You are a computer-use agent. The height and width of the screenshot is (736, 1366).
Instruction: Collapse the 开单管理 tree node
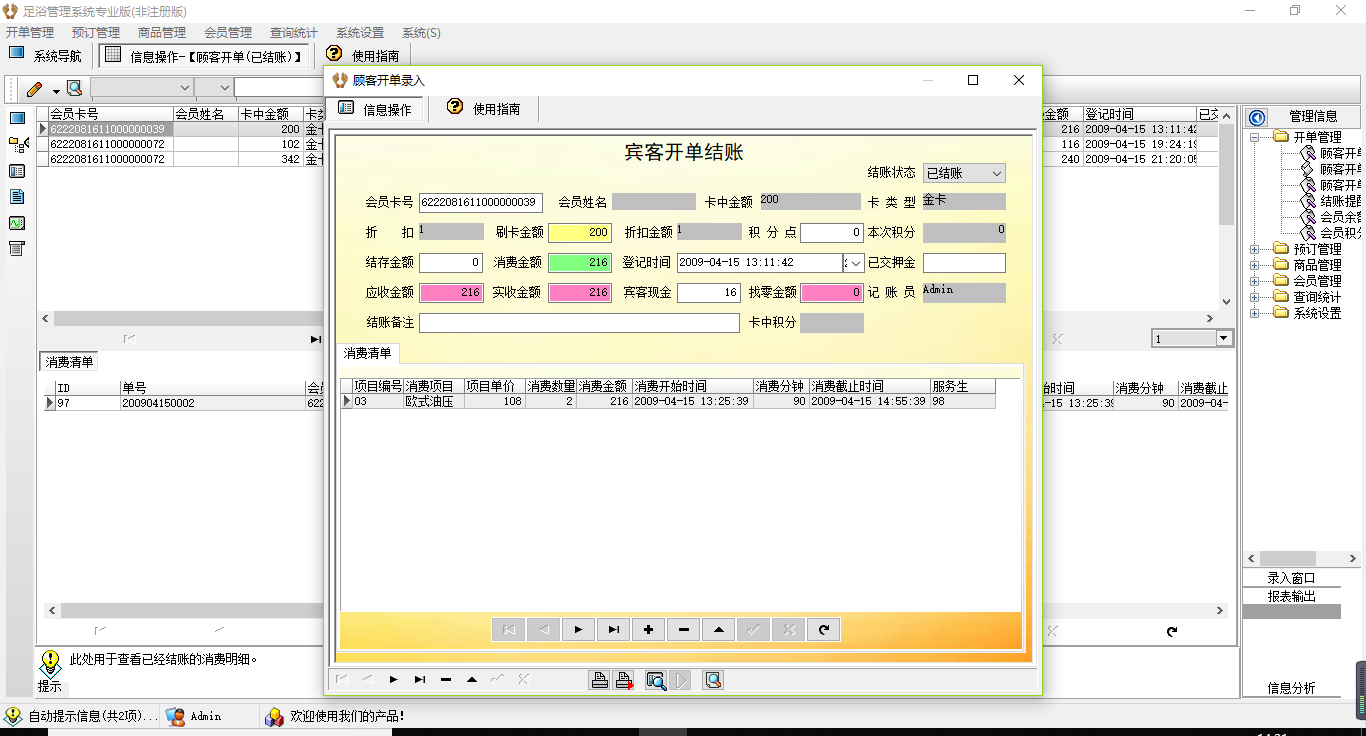coord(1255,137)
